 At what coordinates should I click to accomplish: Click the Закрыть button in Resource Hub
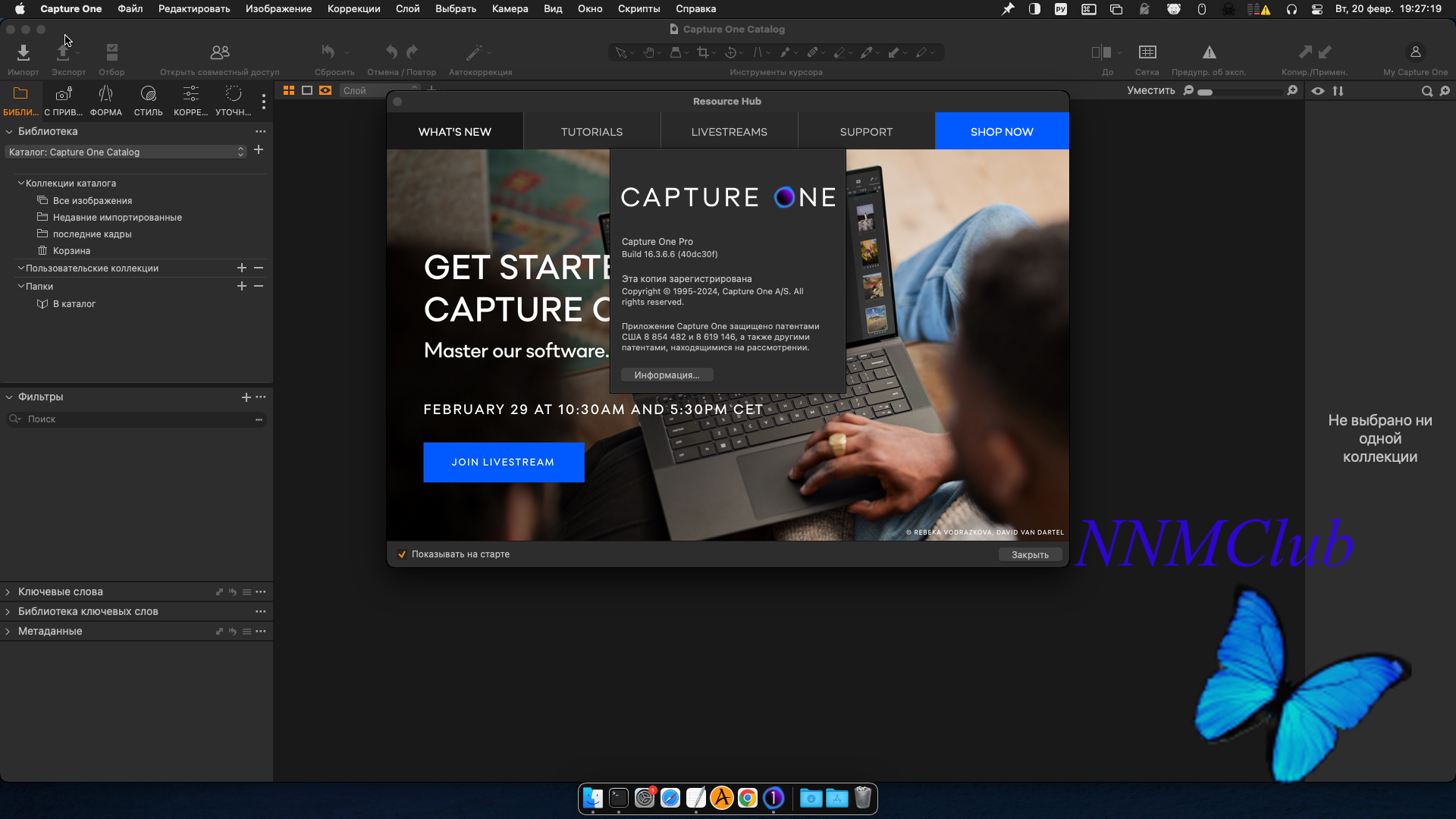coord(1030,555)
